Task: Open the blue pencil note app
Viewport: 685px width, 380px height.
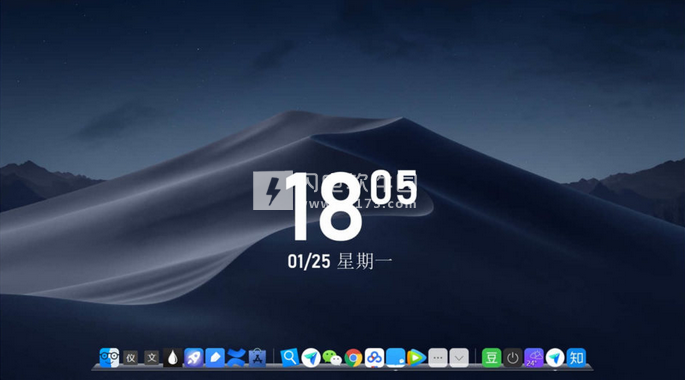Action: point(215,358)
